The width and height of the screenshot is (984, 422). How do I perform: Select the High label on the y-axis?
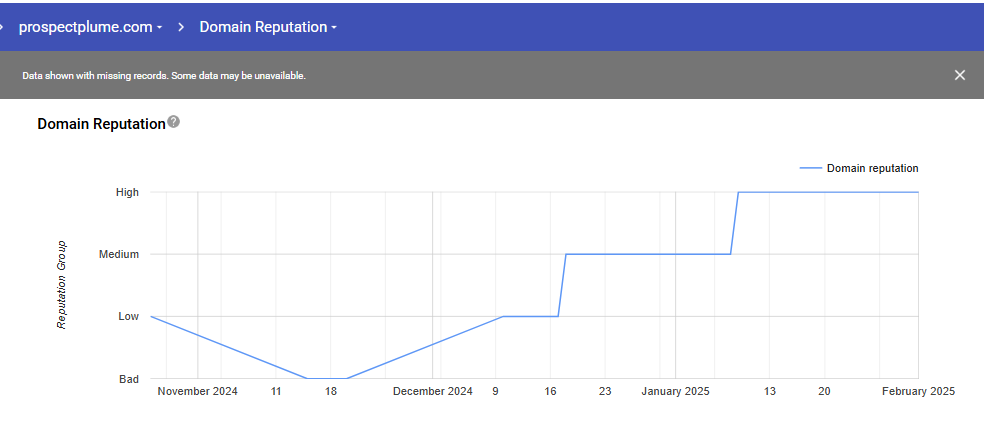point(128,192)
